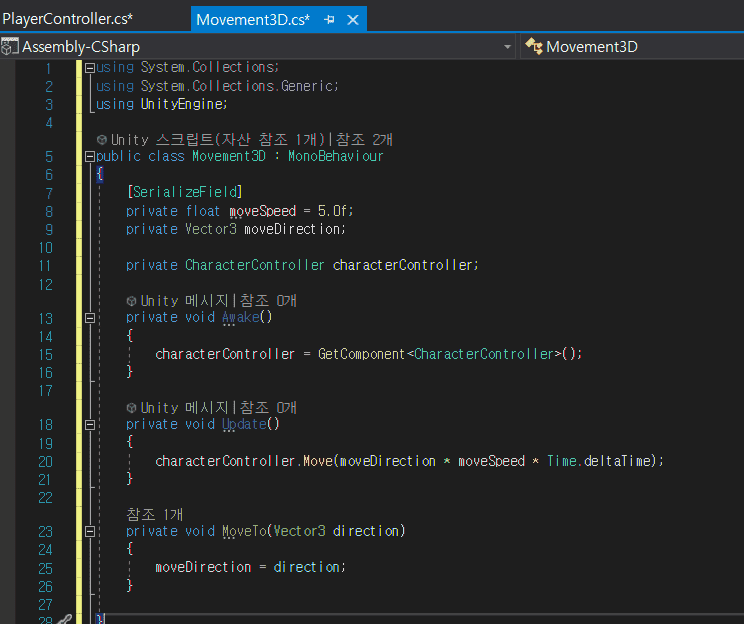
Task: Open the Assembly-CSharp project dropdown
Action: coord(507,47)
